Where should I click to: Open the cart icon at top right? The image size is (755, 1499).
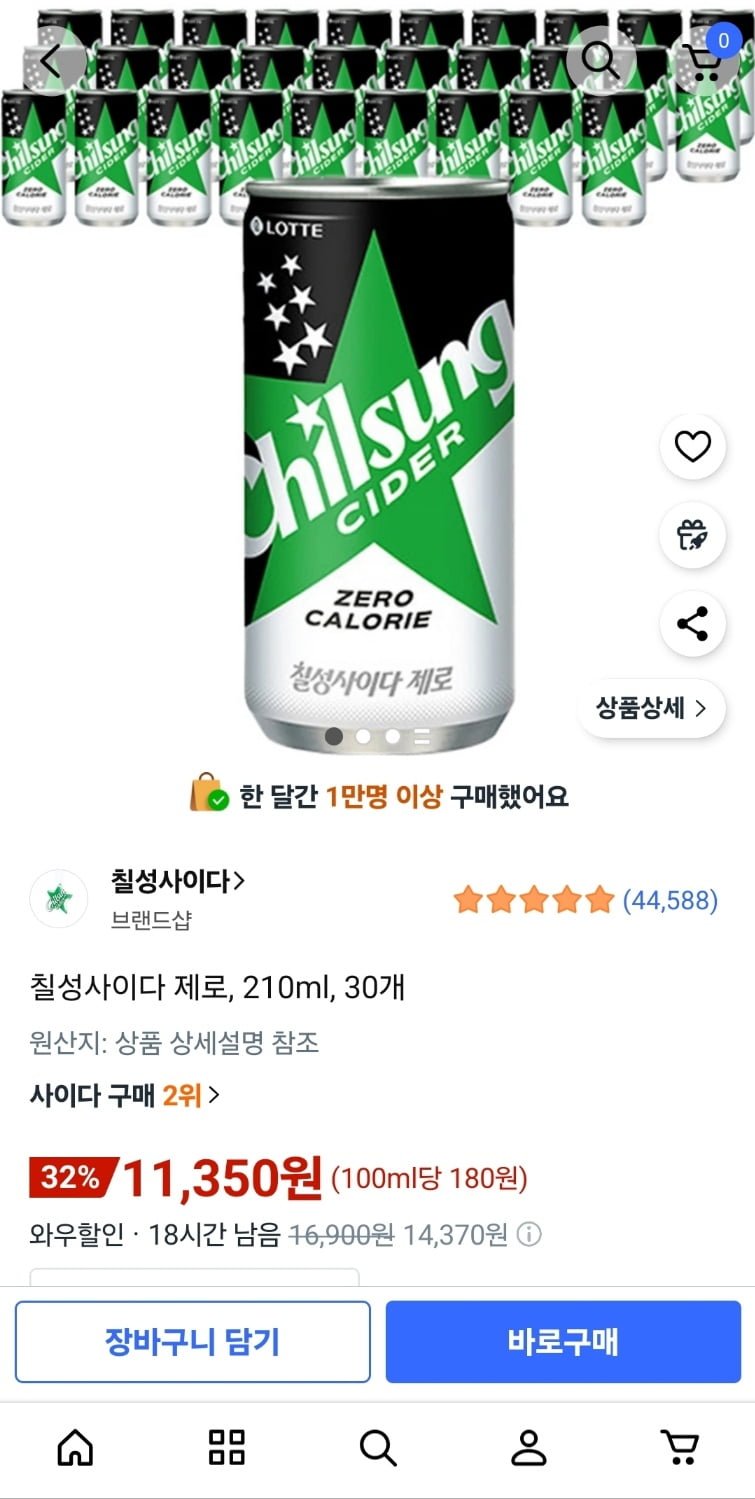click(706, 60)
